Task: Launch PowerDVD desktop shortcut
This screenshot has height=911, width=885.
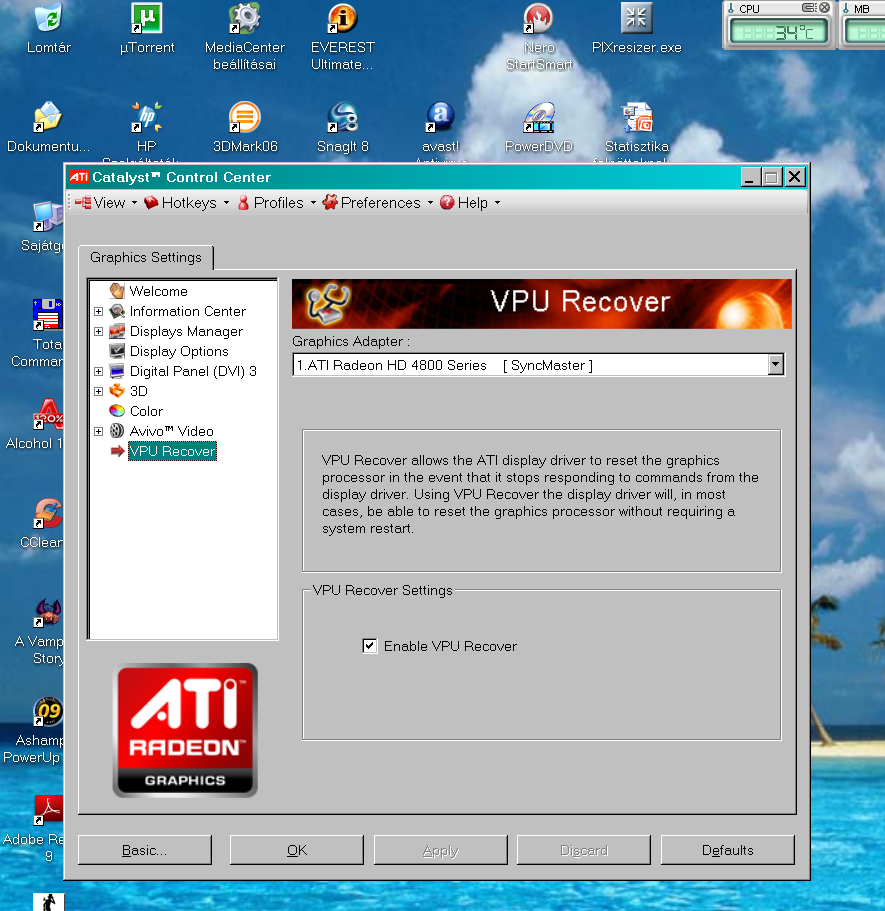Action: 539,117
